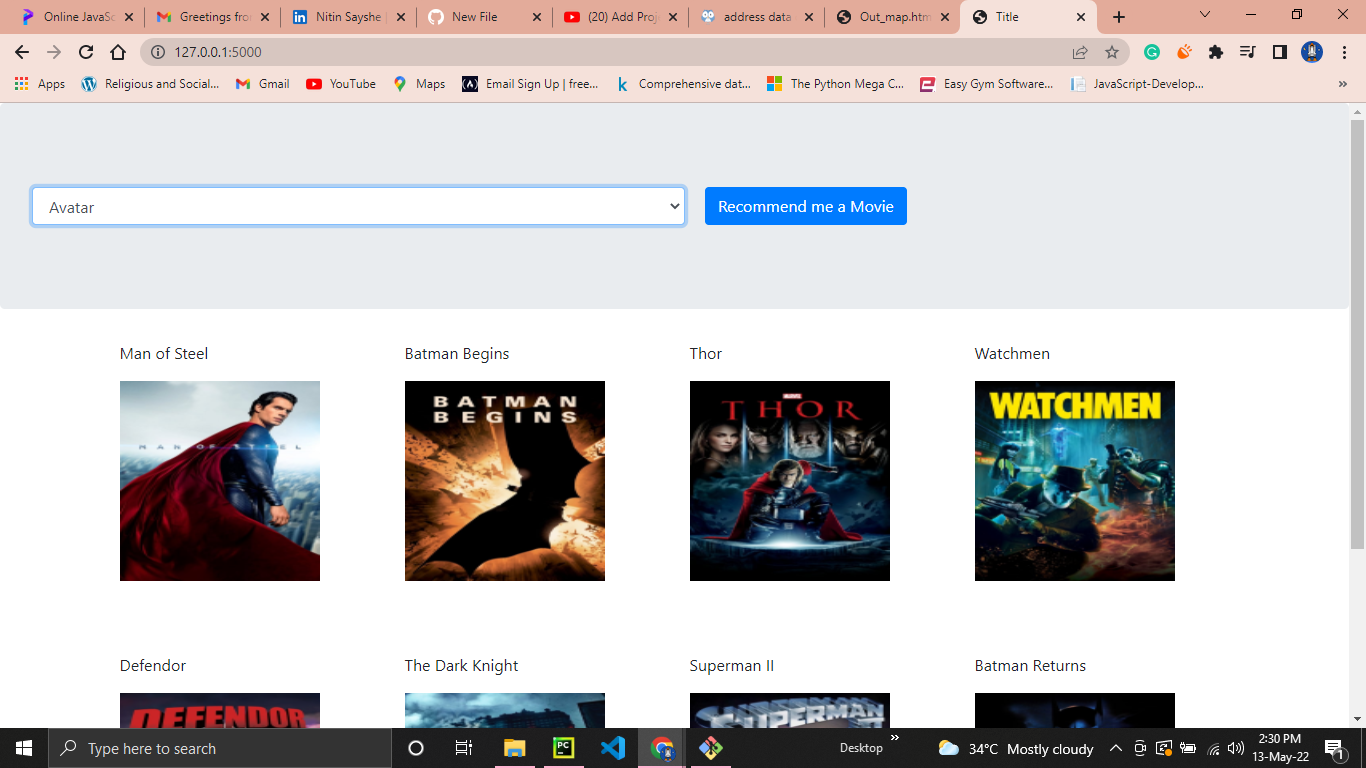
Task: Toggle the browser side panel icon
Action: coord(1279,52)
